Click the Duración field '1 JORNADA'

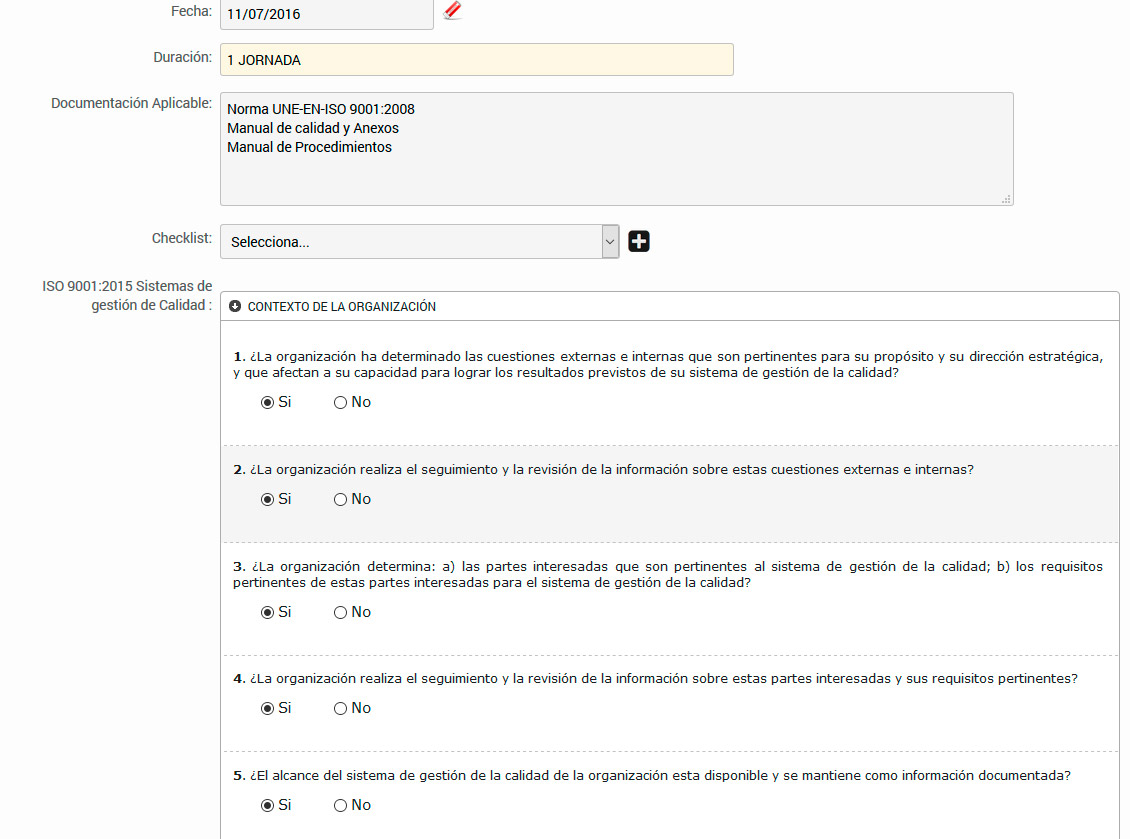pyautogui.click(x=476, y=60)
